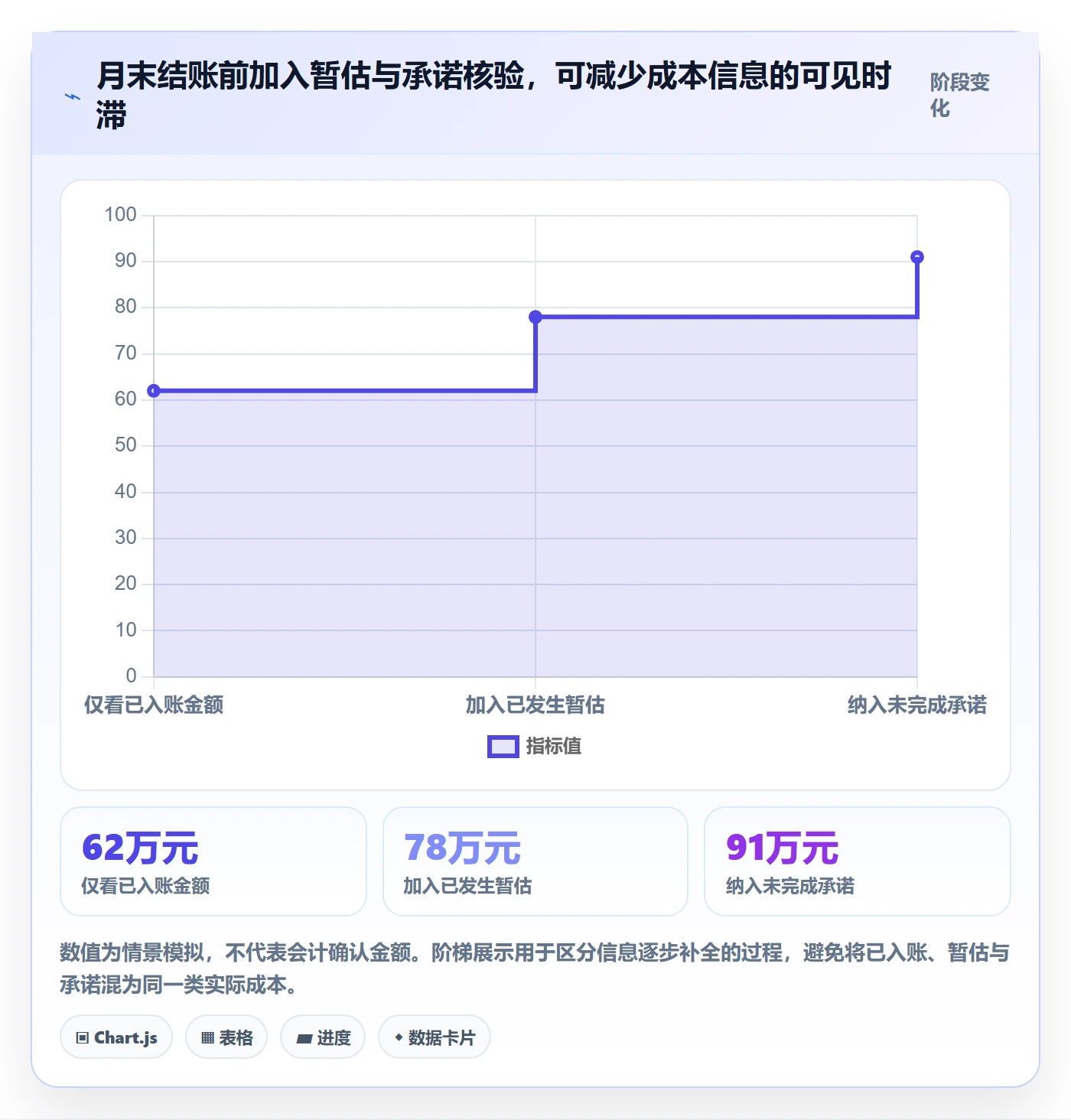Click the x-axis label 纳入未完成承诺
The height and width of the screenshot is (1120, 1071).
(x=917, y=705)
